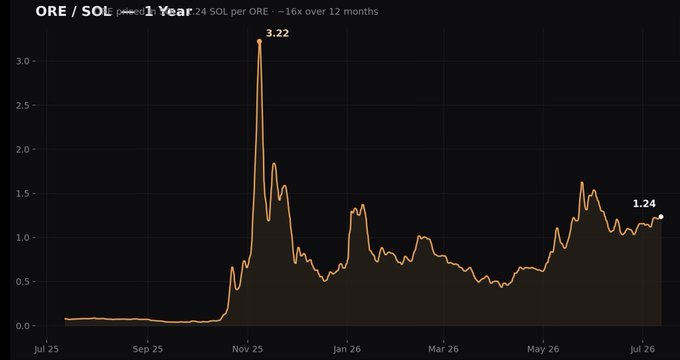Click the Jan 26 x-axis label
Image resolution: width=680 pixels, height=360 pixels.
[x=347, y=349]
